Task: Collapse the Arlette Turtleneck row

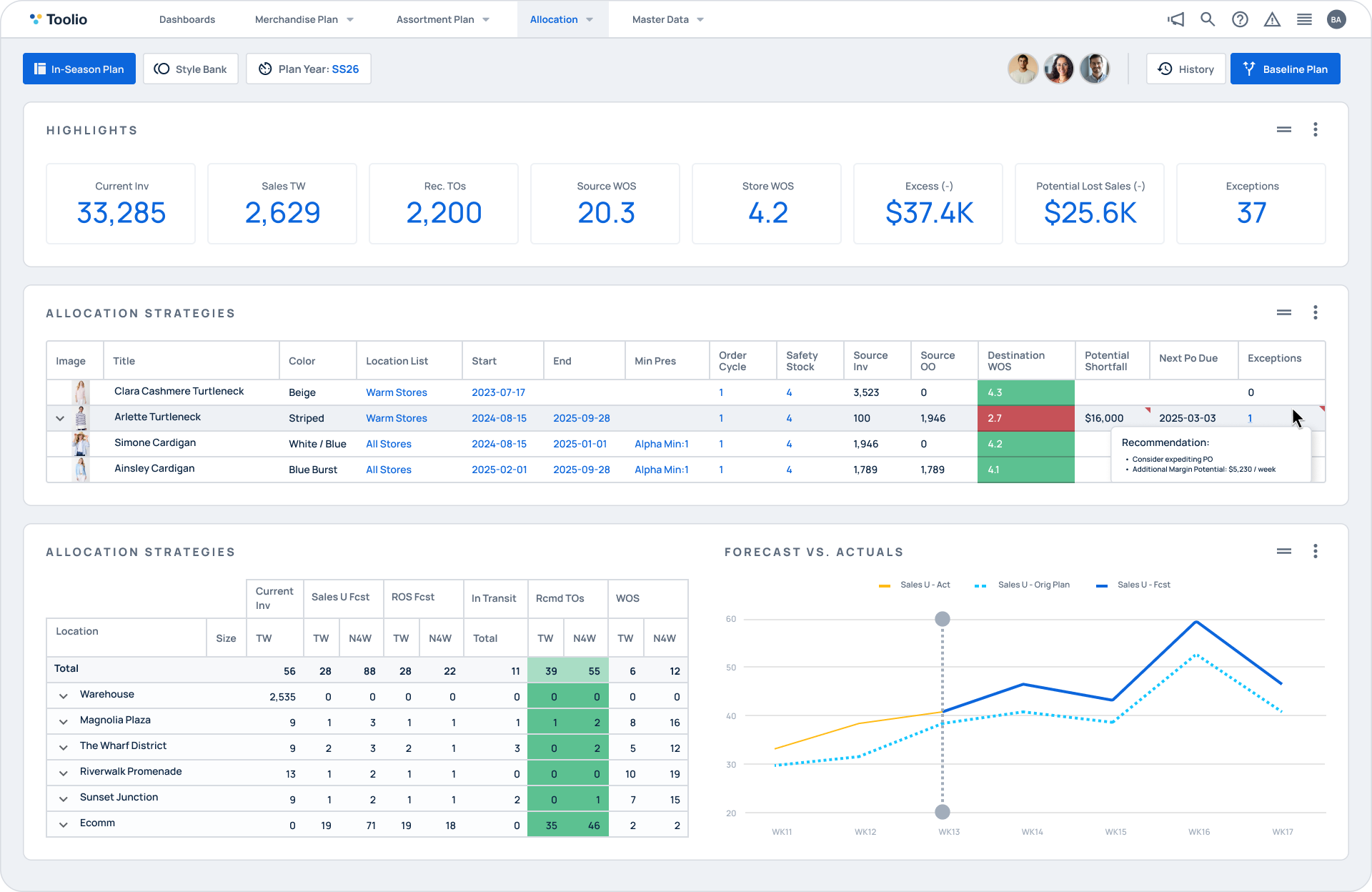Action: (x=60, y=418)
